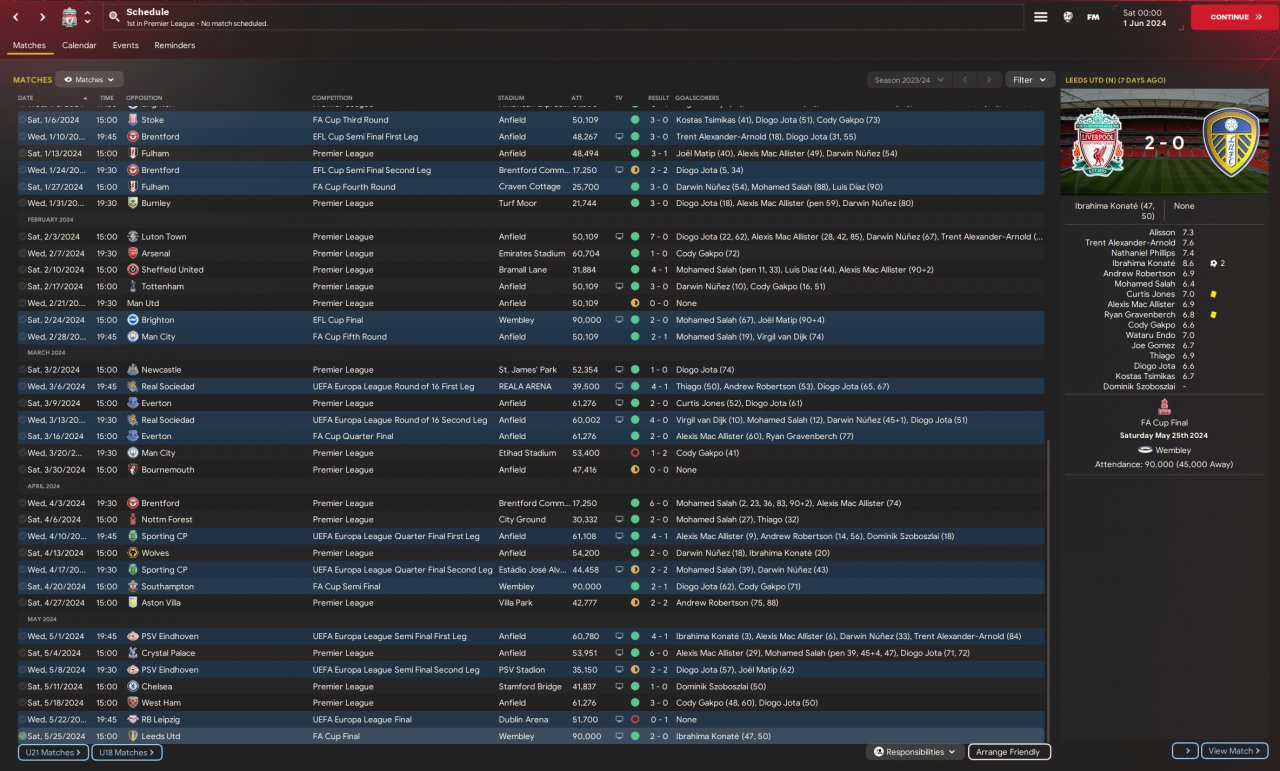Open the Matches view dropdown
Image resolution: width=1280 pixels, height=771 pixels.
(90, 80)
